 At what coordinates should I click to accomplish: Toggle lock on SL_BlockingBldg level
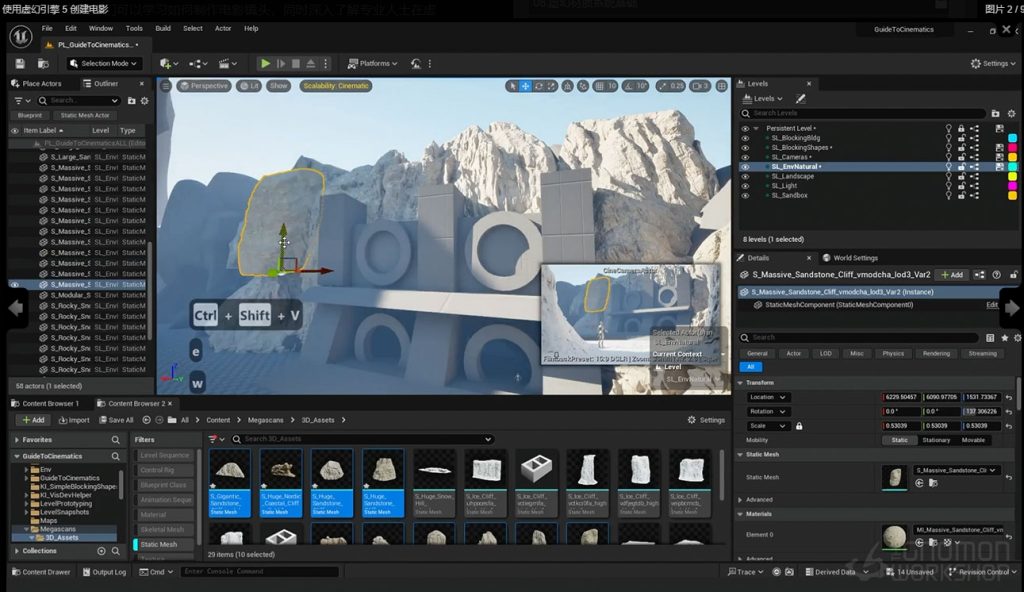pos(961,138)
